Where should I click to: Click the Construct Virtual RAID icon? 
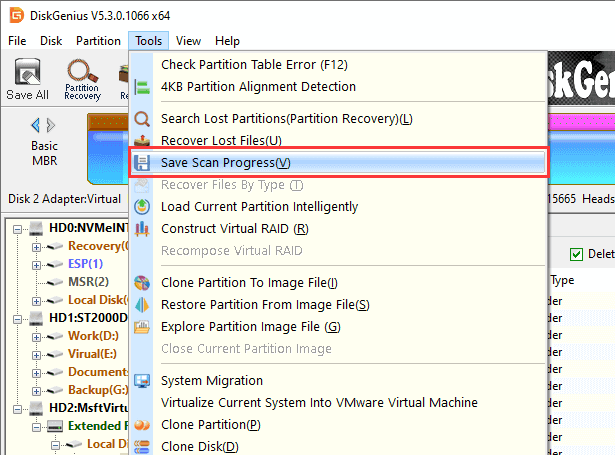(142, 228)
